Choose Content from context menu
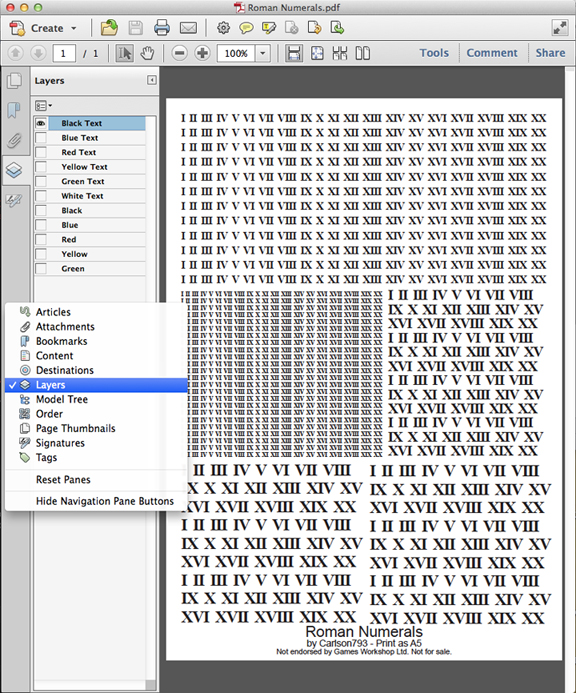The height and width of the screenshot is (693, 576). 96,356
